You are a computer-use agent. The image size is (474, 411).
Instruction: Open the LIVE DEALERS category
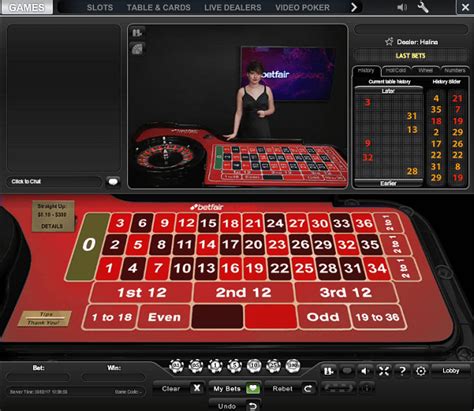click(x=233, y=7)
